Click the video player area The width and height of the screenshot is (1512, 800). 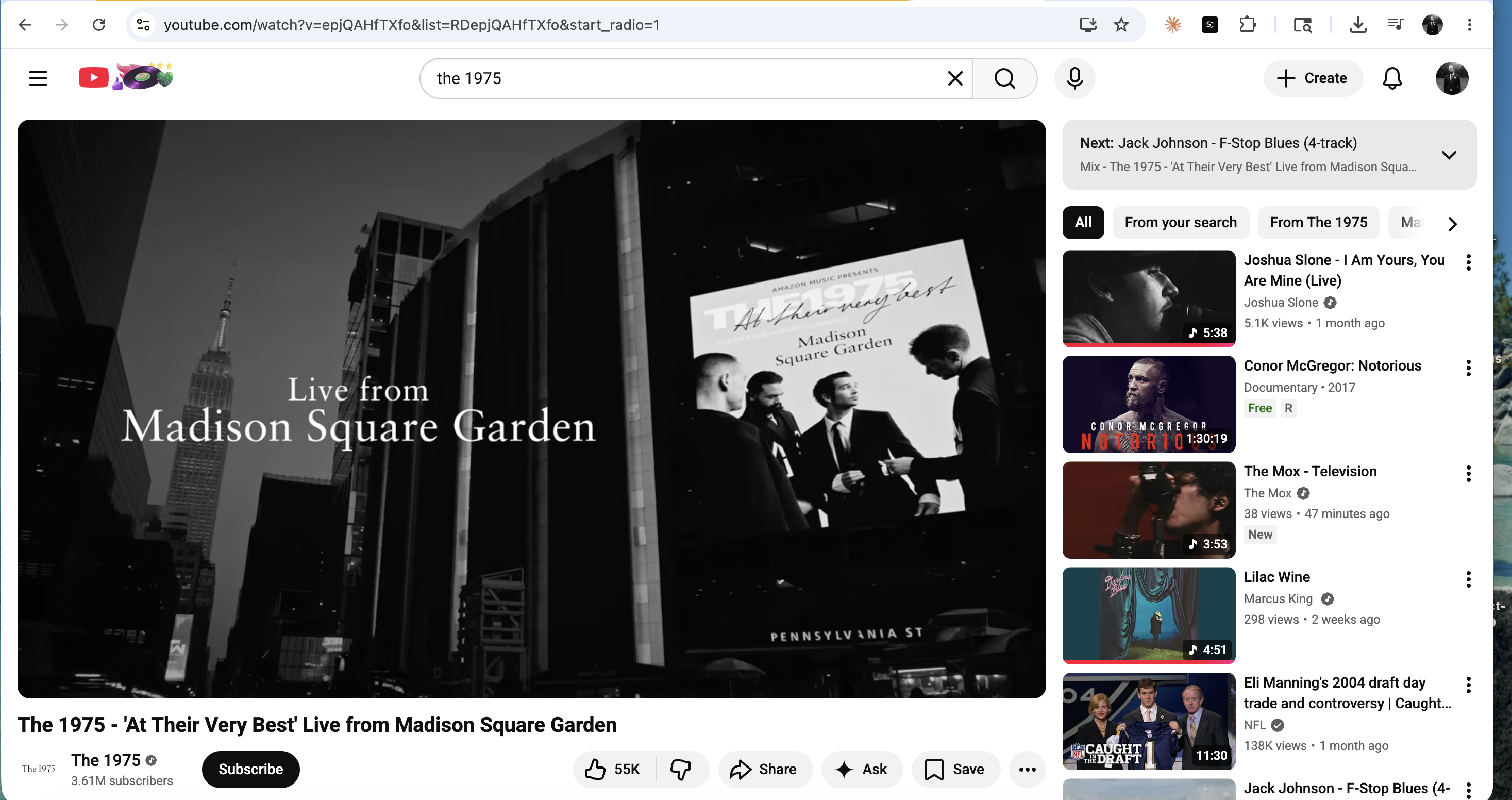(531, 409)
